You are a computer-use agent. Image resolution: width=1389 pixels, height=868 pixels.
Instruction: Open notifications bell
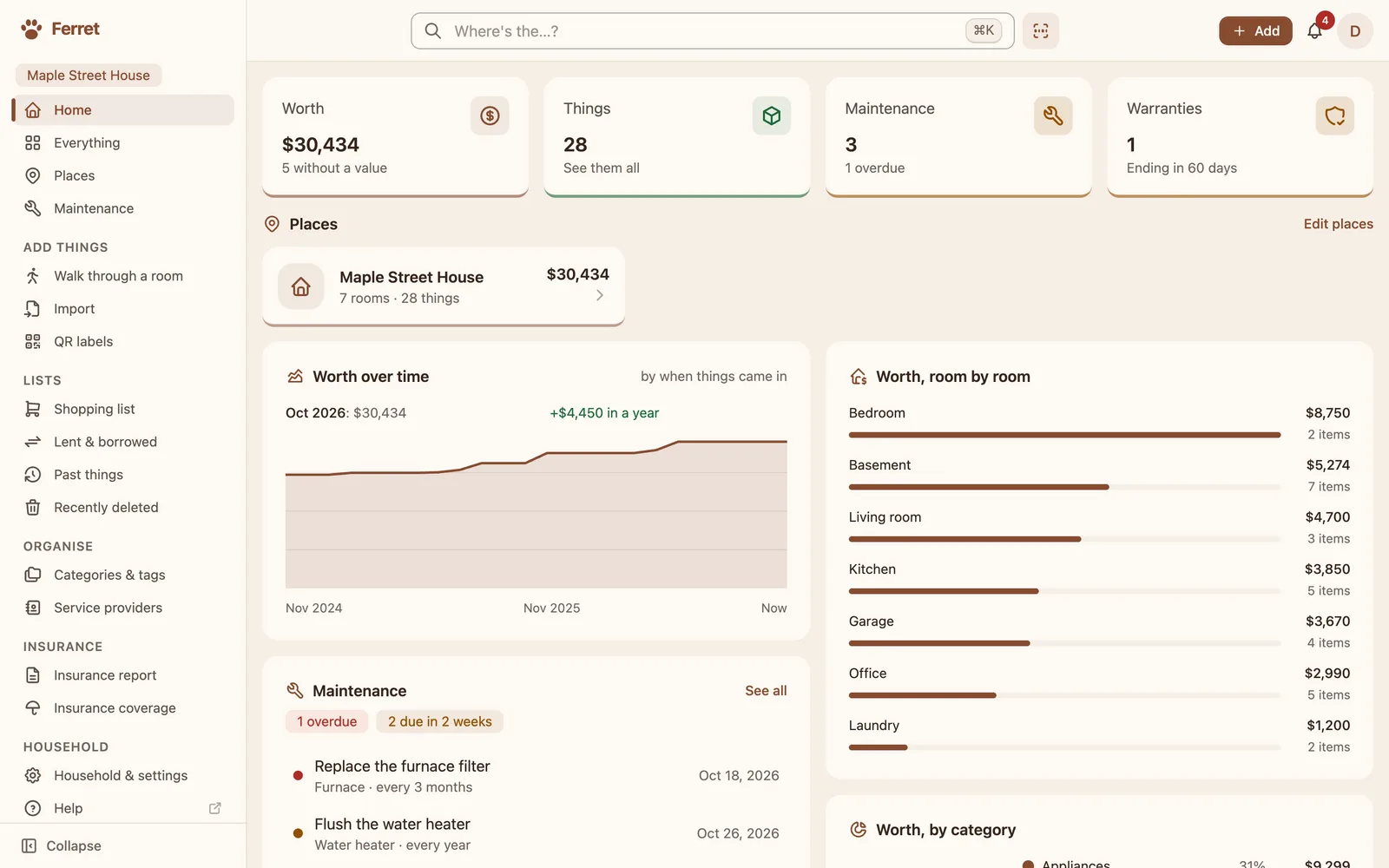coord(1314,31)
